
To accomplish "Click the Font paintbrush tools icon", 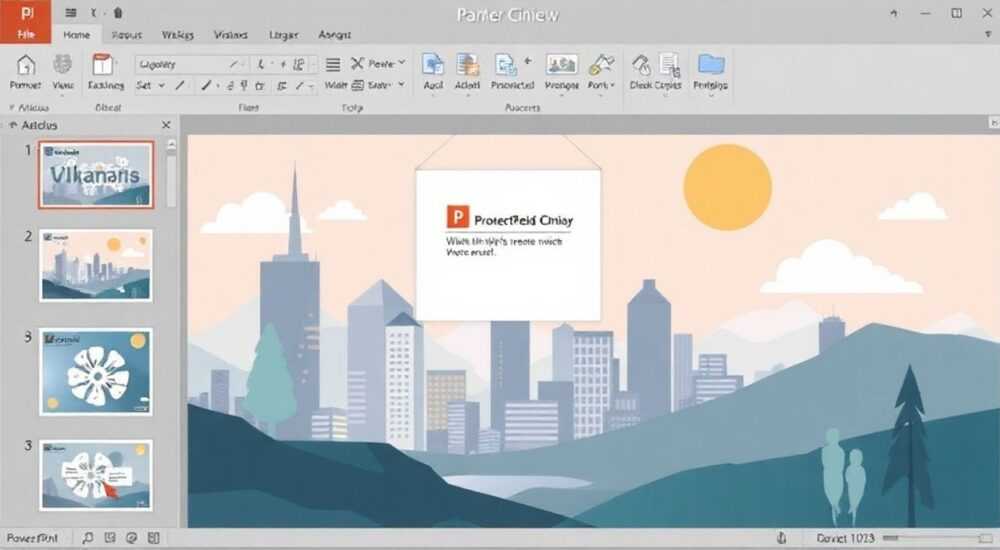I will [601, 65].
